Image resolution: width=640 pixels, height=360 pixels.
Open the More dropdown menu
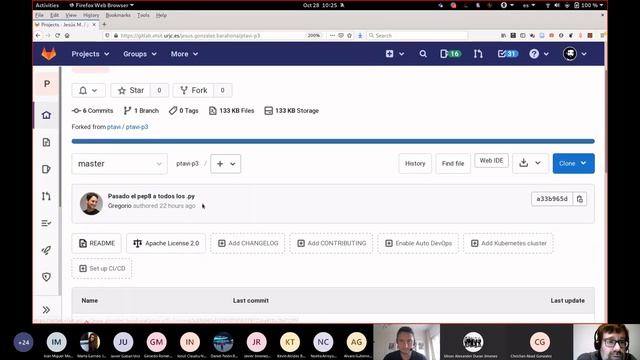[184, 54]
